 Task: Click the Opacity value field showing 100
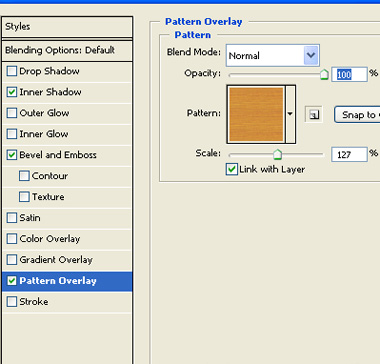(x=349, y=74)
